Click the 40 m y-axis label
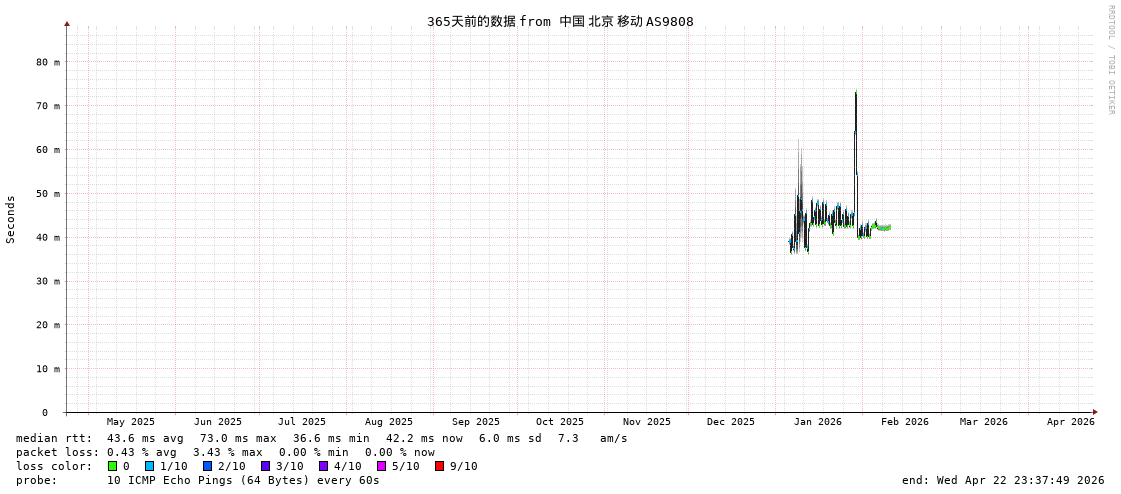This screenshot has width=1121, height=494. click(48, 238)
